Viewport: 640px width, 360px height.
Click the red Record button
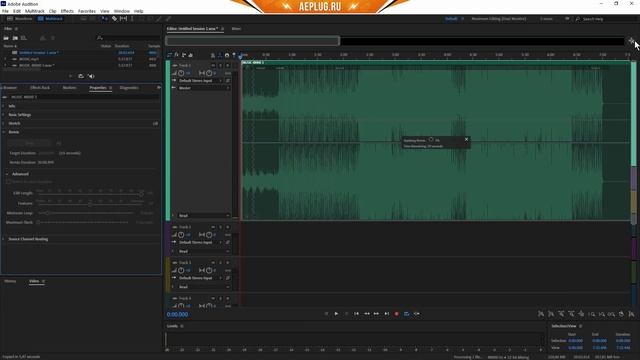[x=396, y=314]
